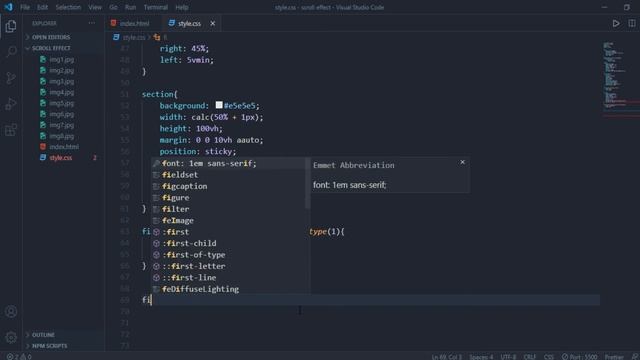Click Spaces: 4 indentation setting
Image resolution: width=640 pixels, height=360 pixels.
point(481,357)
